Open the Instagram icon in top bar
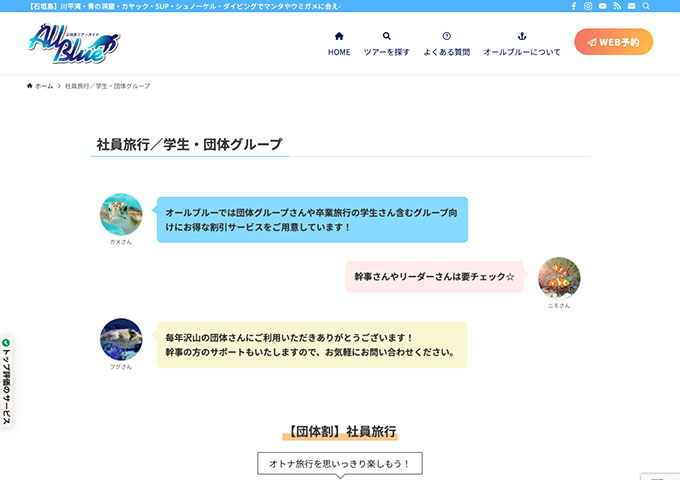The width and height of the screenshot is (680, 480). tap(588, 6)
